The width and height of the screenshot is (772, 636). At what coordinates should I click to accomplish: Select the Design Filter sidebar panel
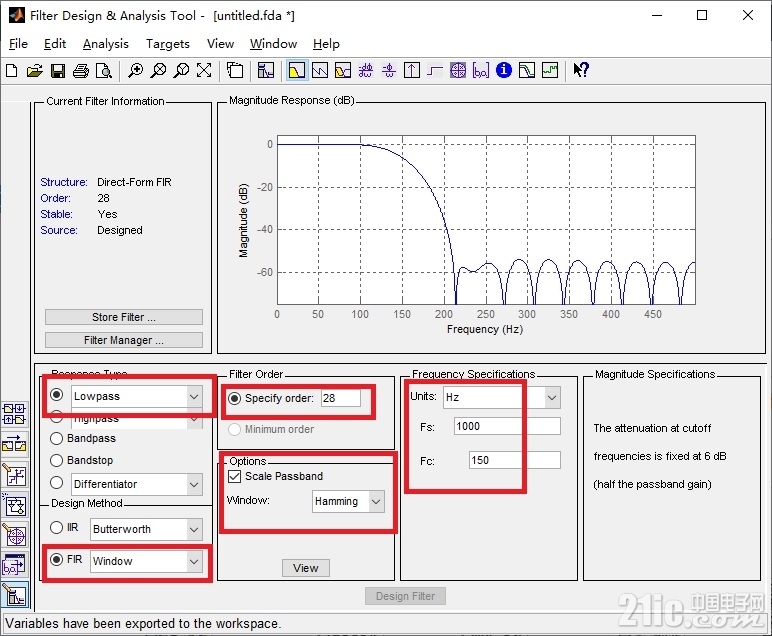tap(14, 595)
